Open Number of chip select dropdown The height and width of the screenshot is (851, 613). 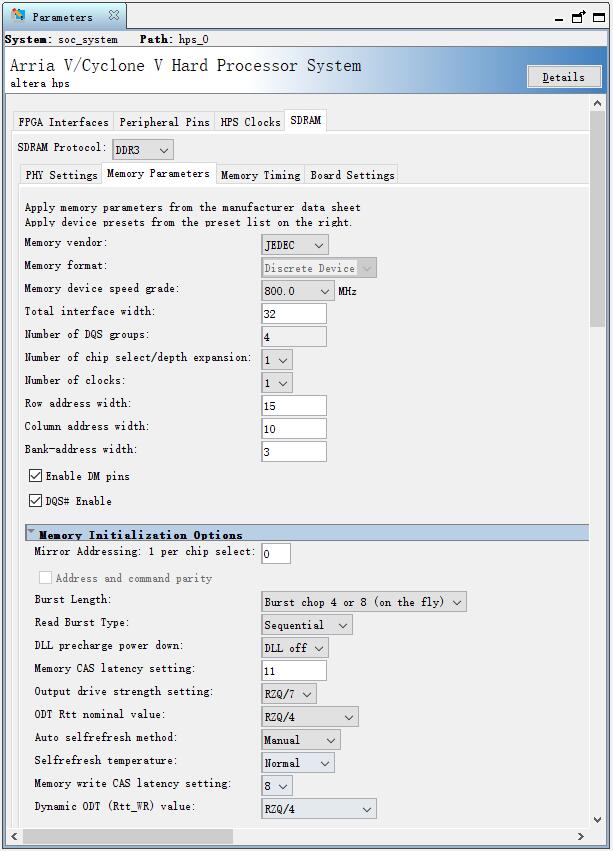pos(277,360)
